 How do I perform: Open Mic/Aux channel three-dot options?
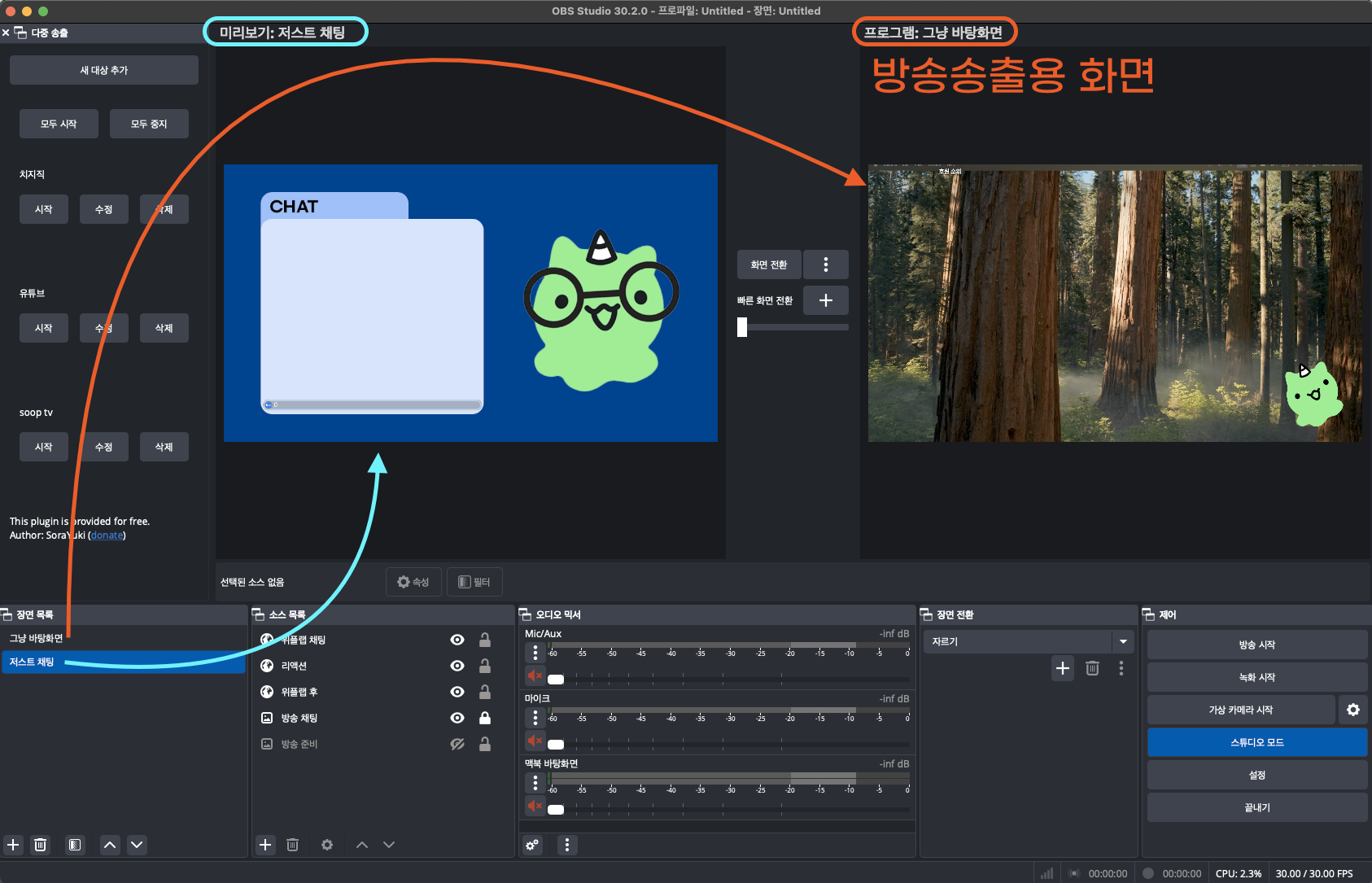[535, 653]
